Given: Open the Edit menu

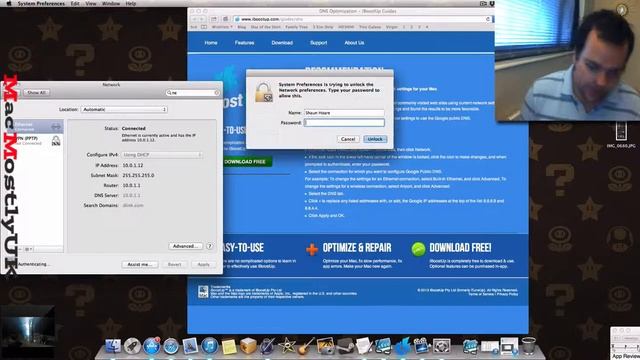Looking at the screenshot, I should [75, 3].
